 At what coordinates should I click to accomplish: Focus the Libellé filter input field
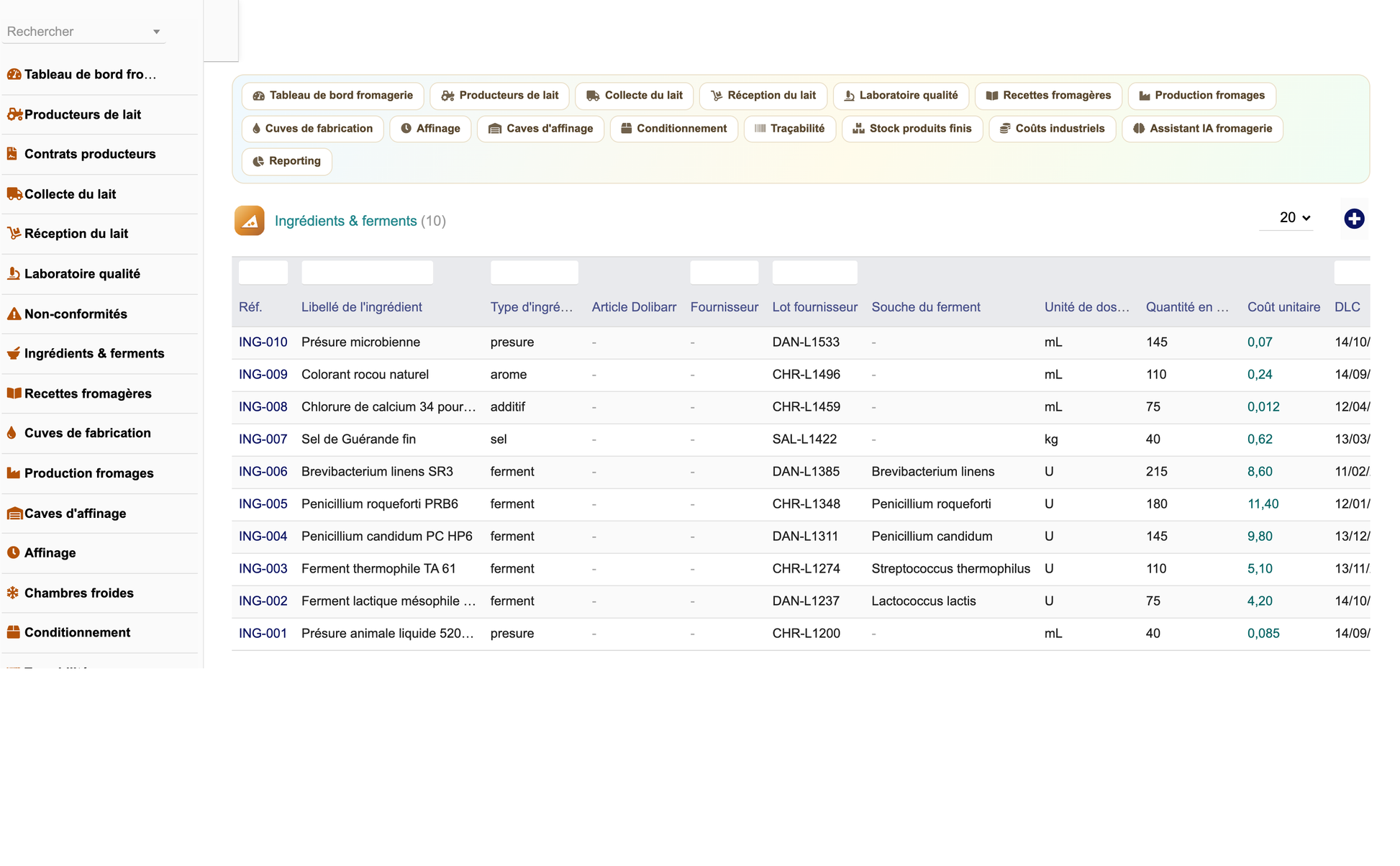click(x=367, y=273)
